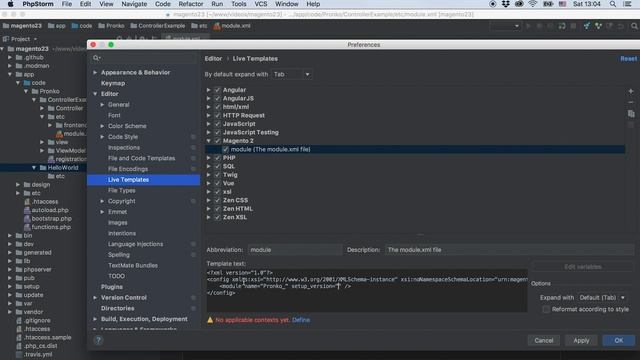The width and height of the screenshot is (640, 360).
Task: Click the Preferences search magnifier icon
Action: pos(96,58)
